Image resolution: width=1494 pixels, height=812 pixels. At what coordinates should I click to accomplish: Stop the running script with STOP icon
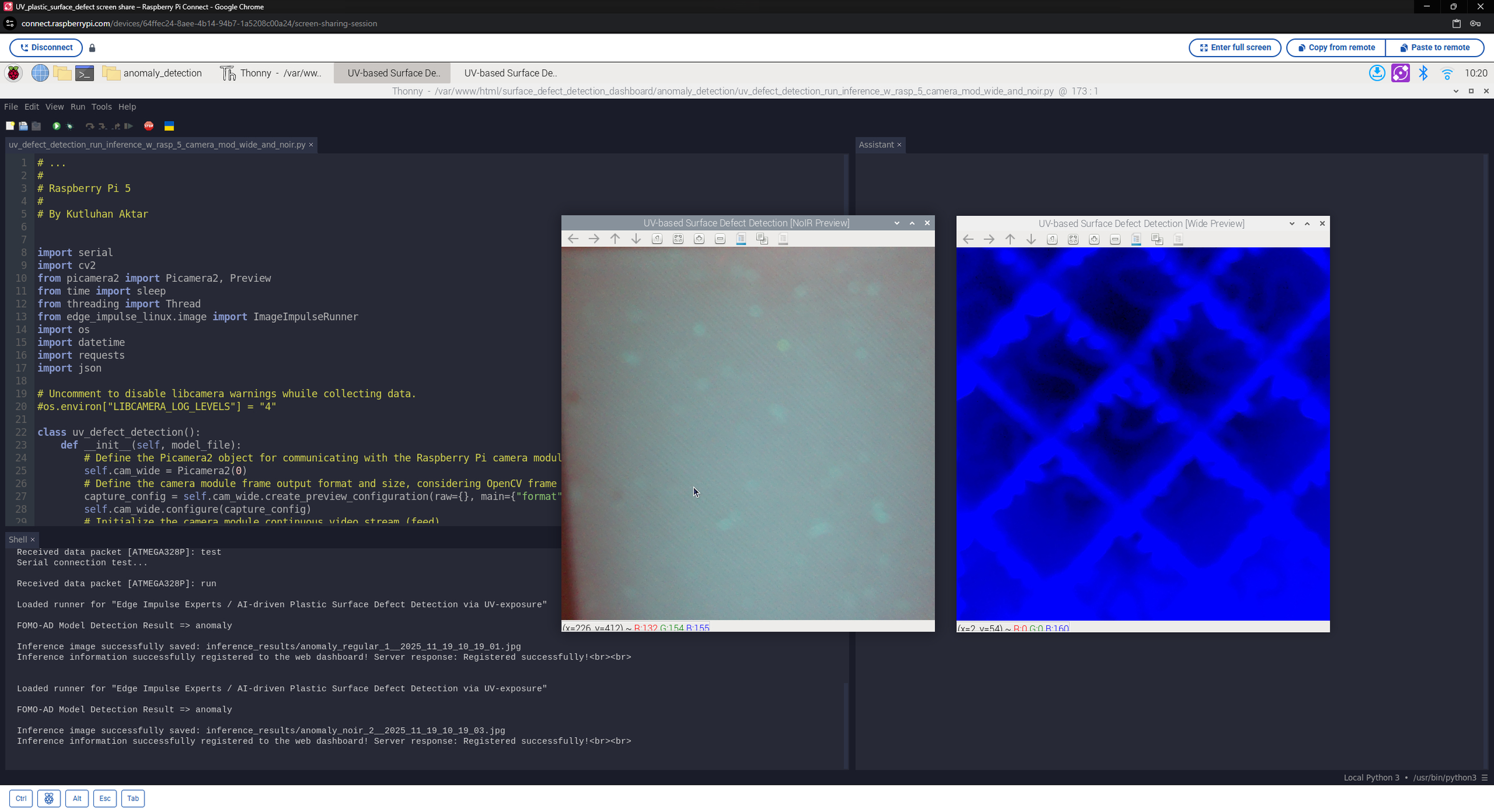(x=149, y=126)
